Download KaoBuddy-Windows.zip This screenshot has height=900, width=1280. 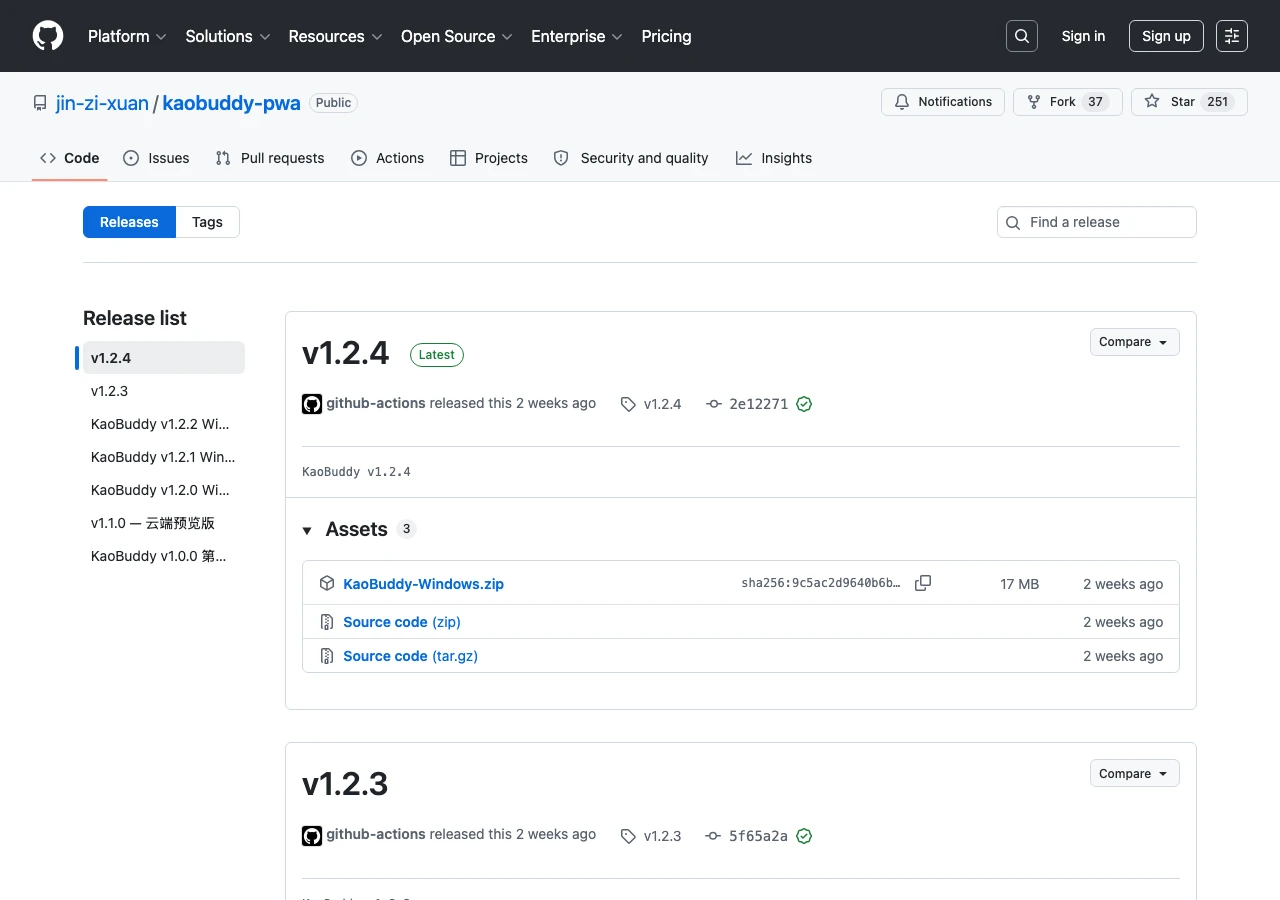[x=423, y=584]
